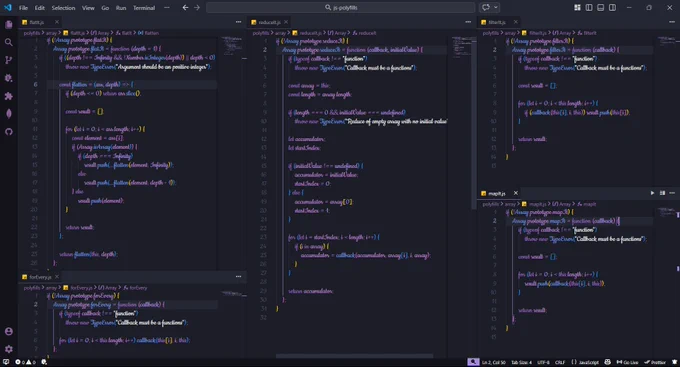Open the MongoDB leaf icon view

point(9,114)
